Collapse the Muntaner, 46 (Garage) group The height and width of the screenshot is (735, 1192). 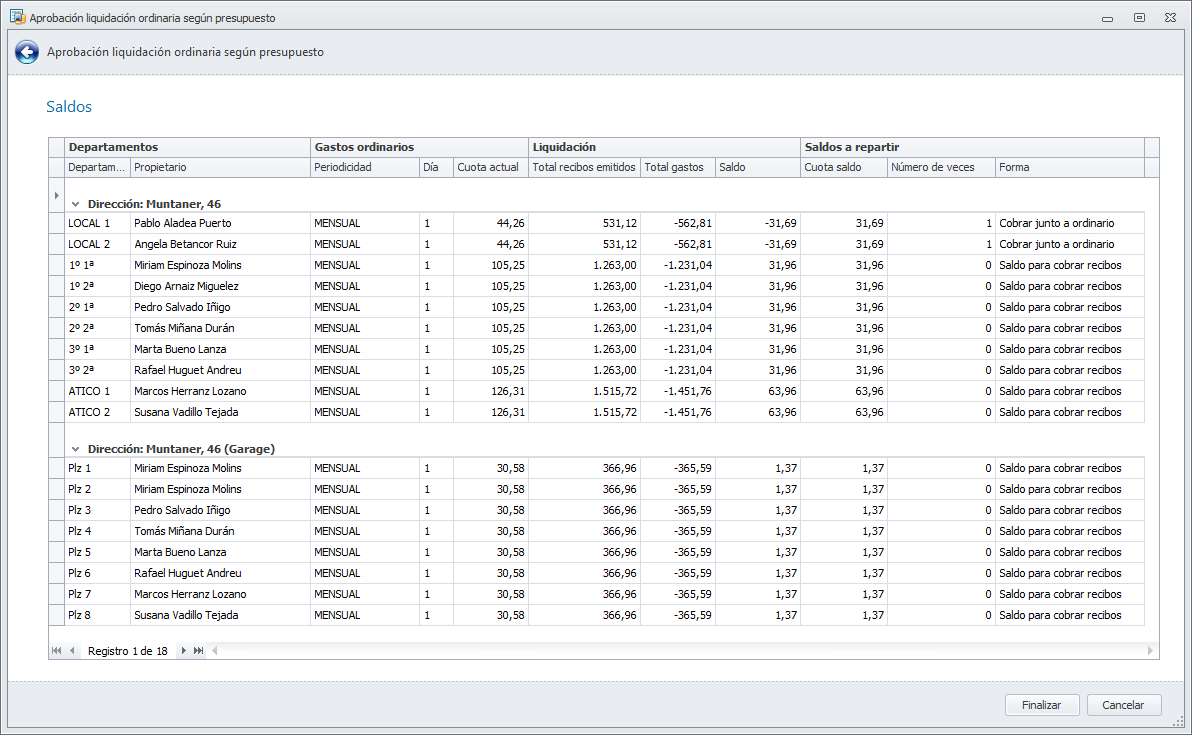click(x=75, y=449)
